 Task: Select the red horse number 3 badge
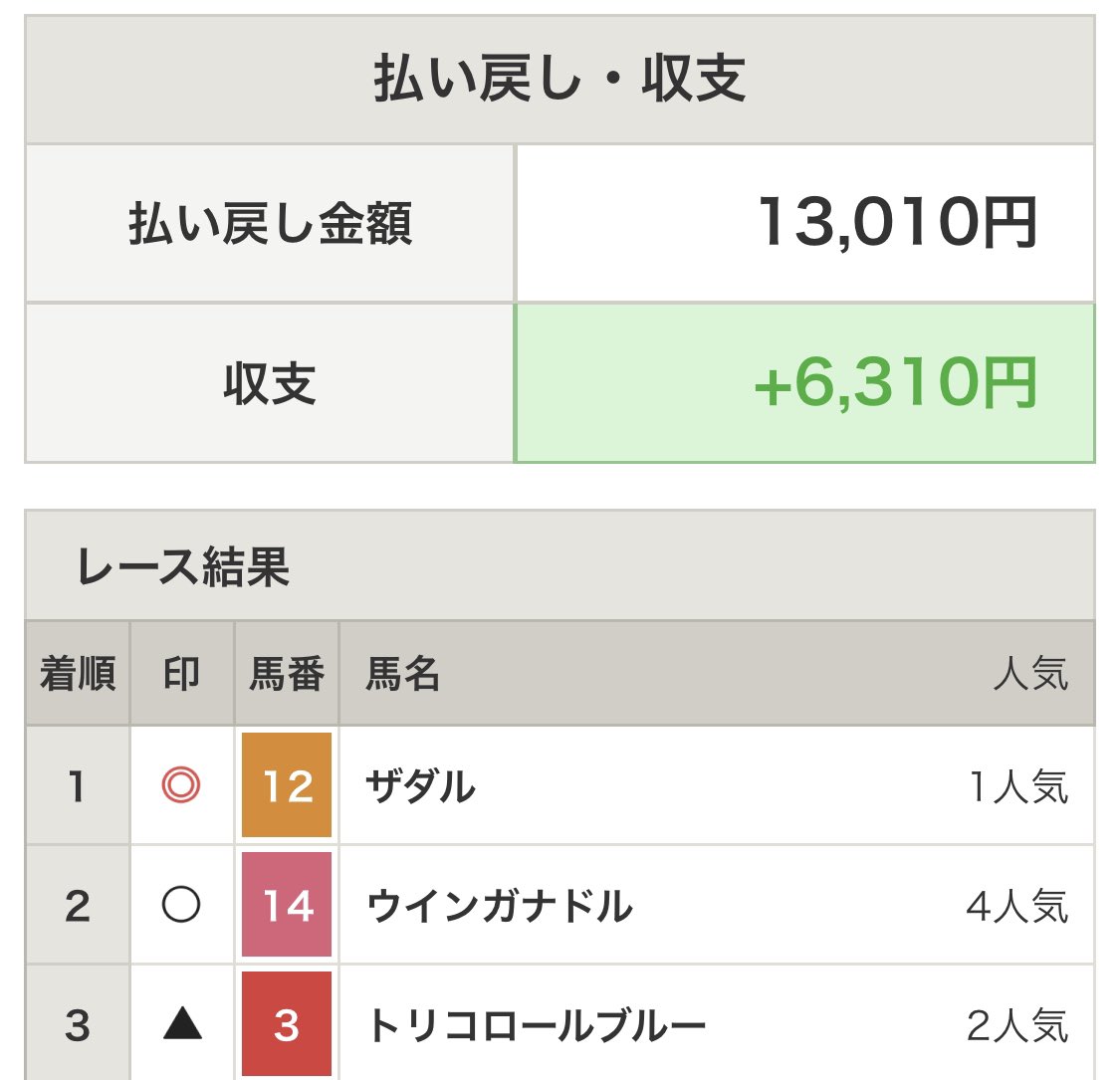[287, 1024]
